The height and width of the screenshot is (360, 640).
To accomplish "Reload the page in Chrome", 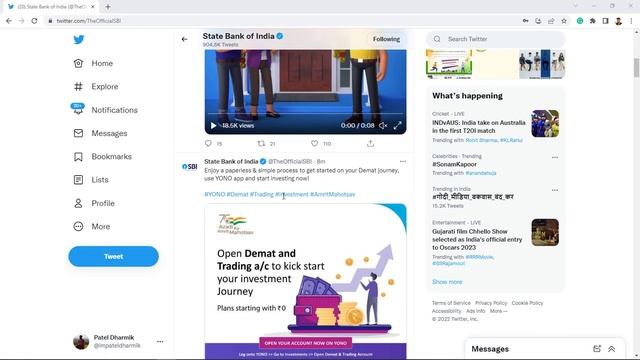I will [34, 21].
